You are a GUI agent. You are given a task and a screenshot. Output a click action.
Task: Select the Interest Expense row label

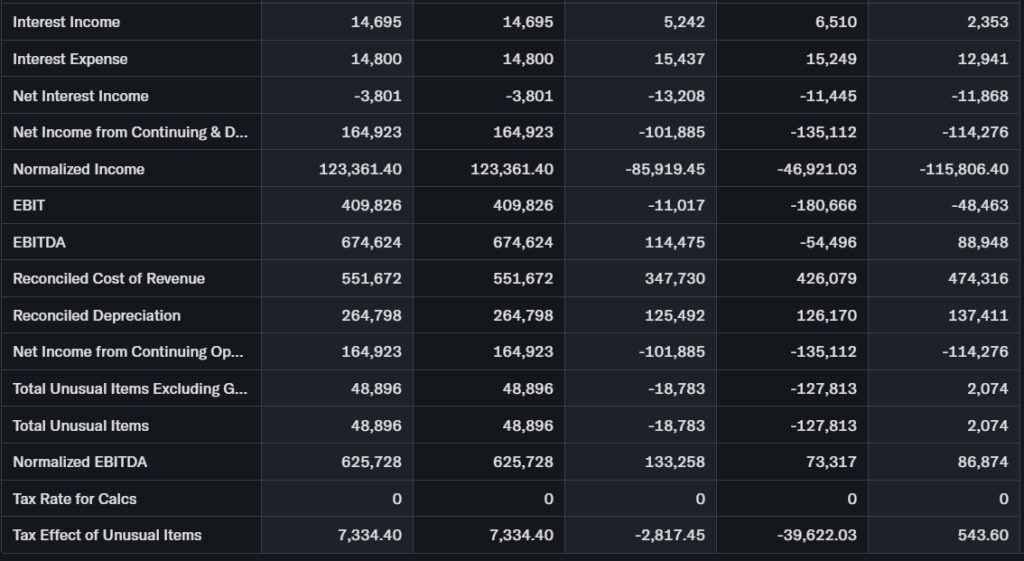pyautogui.click(x=70, y=59)
